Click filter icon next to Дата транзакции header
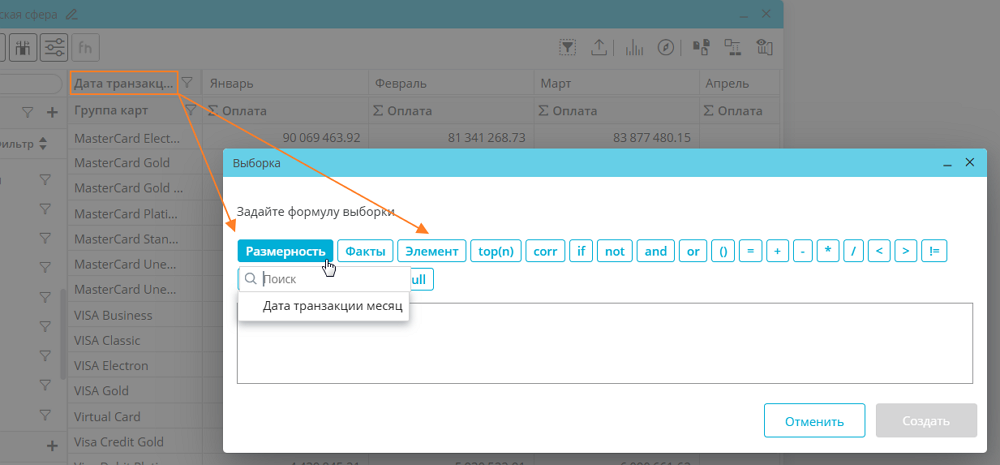This screenshot has height=465, width=1000. pos(187,84)
